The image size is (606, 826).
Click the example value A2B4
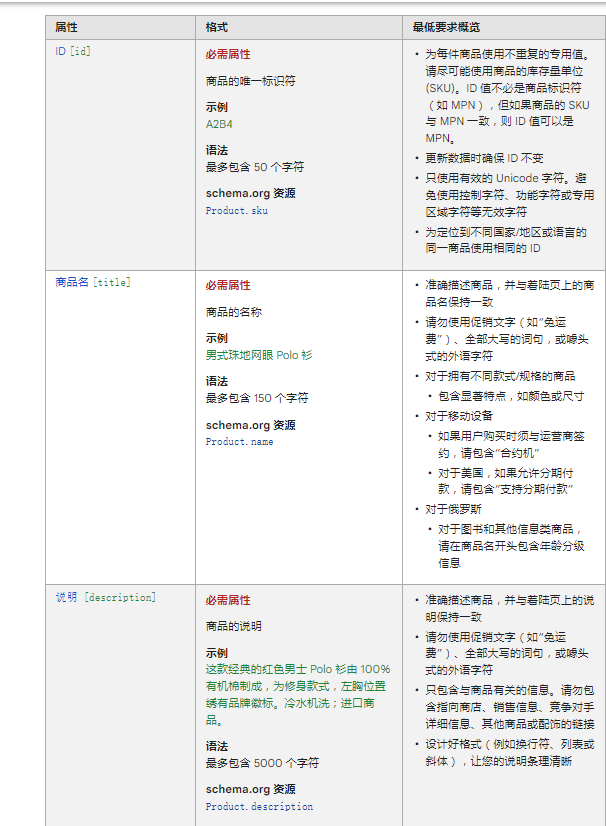click(219, 124)
